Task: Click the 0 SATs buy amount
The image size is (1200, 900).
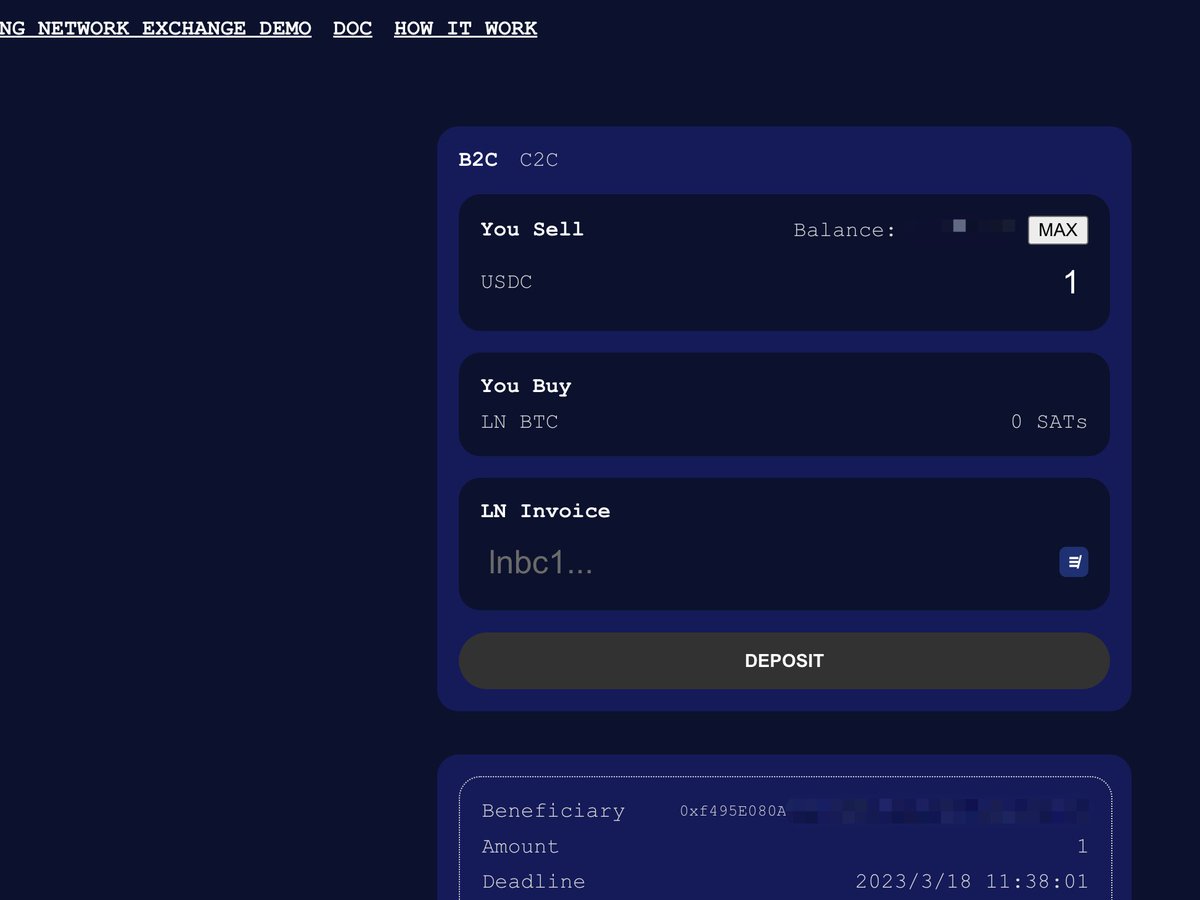Action: point(1049,422)
